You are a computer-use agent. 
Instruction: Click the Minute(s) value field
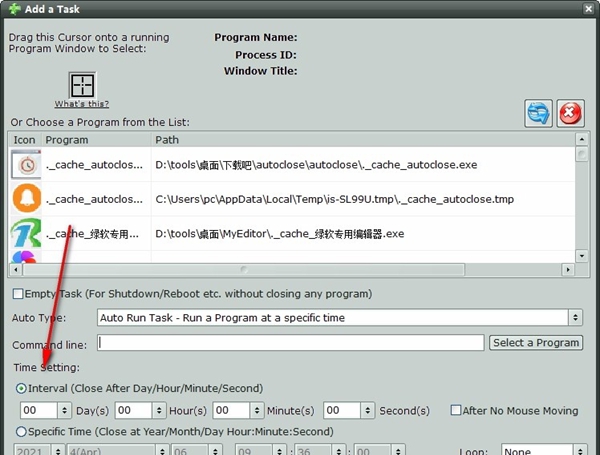[x=231, y=411]
